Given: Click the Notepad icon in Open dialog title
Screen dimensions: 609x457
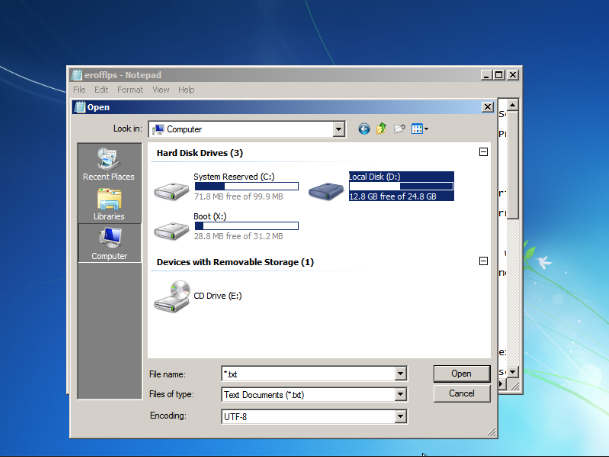Looking at the screenshot, I should pos(80,107).
